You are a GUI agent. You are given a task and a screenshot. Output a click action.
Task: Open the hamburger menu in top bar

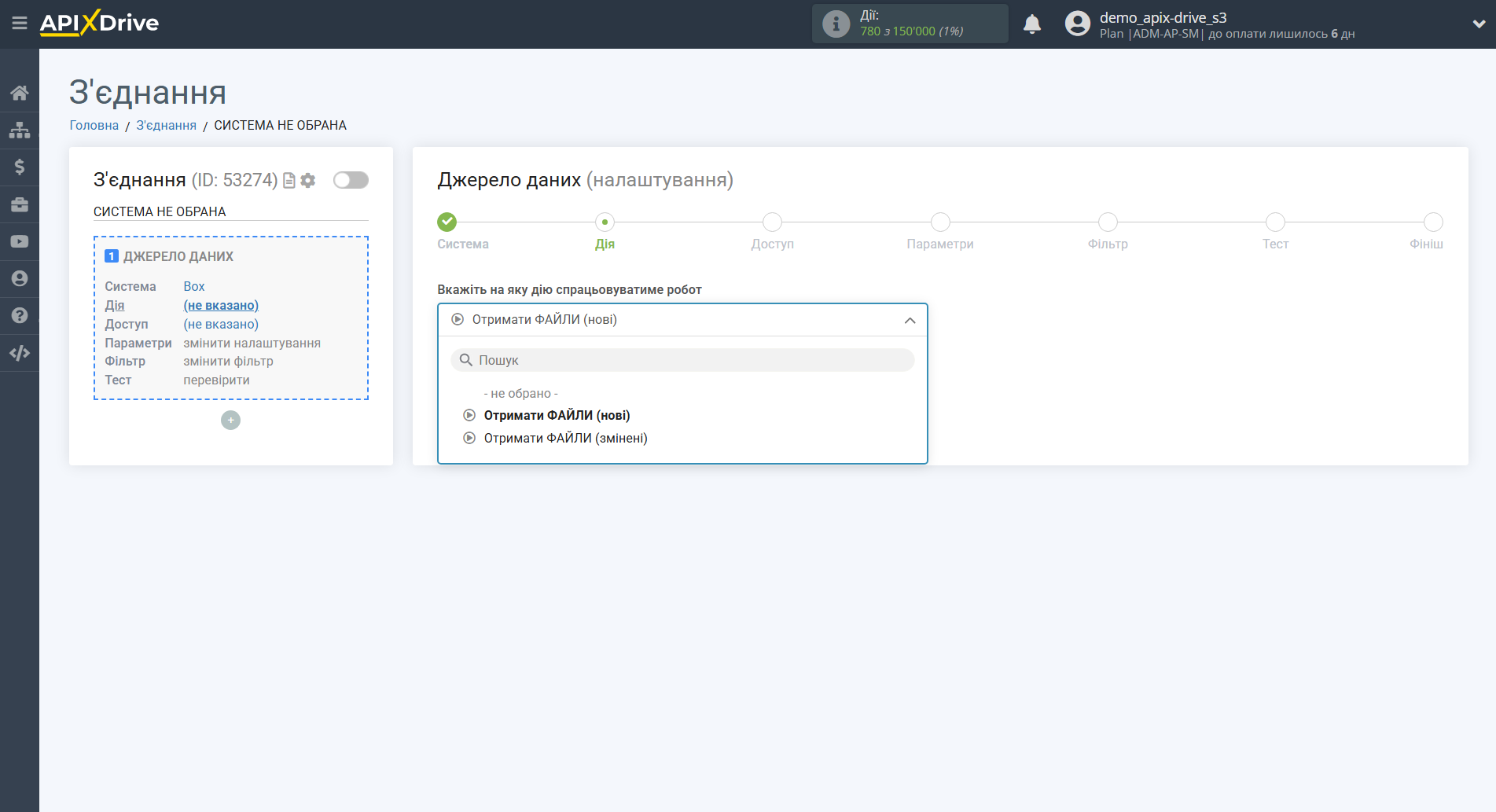point(20,24)
